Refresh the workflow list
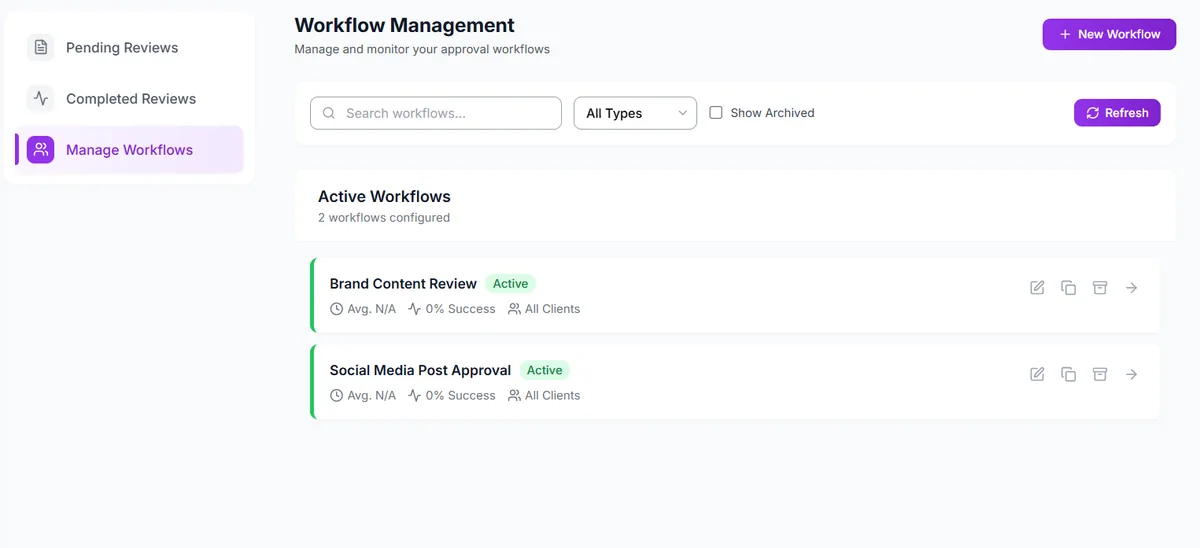 [x=1117, y=113]
